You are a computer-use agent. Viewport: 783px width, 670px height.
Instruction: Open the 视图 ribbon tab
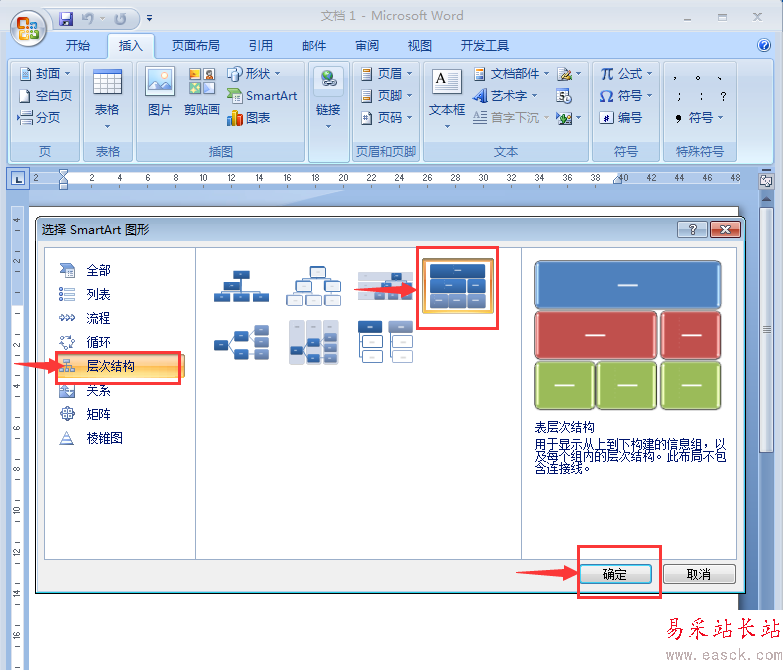(419, 46)
